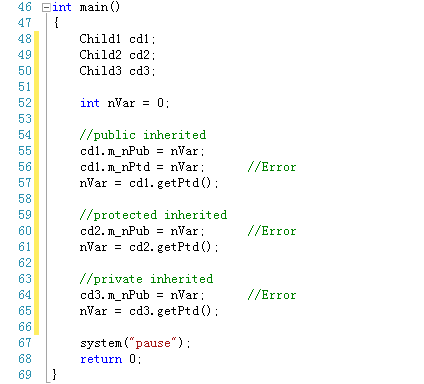424x384 pixels.
Task: Click the 'cd2.m_nPub = nVar;' statement
Action: tap(142, 231)
